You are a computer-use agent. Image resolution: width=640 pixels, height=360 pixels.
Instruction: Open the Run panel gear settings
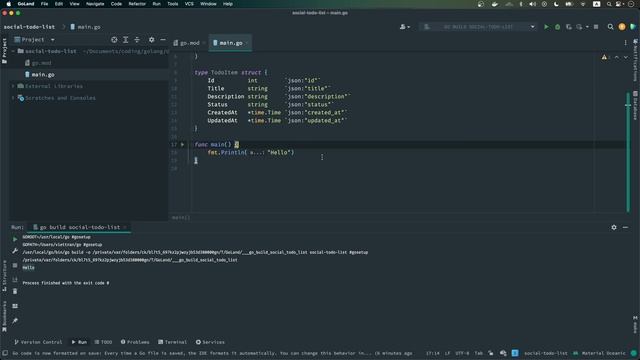[614, 227]
